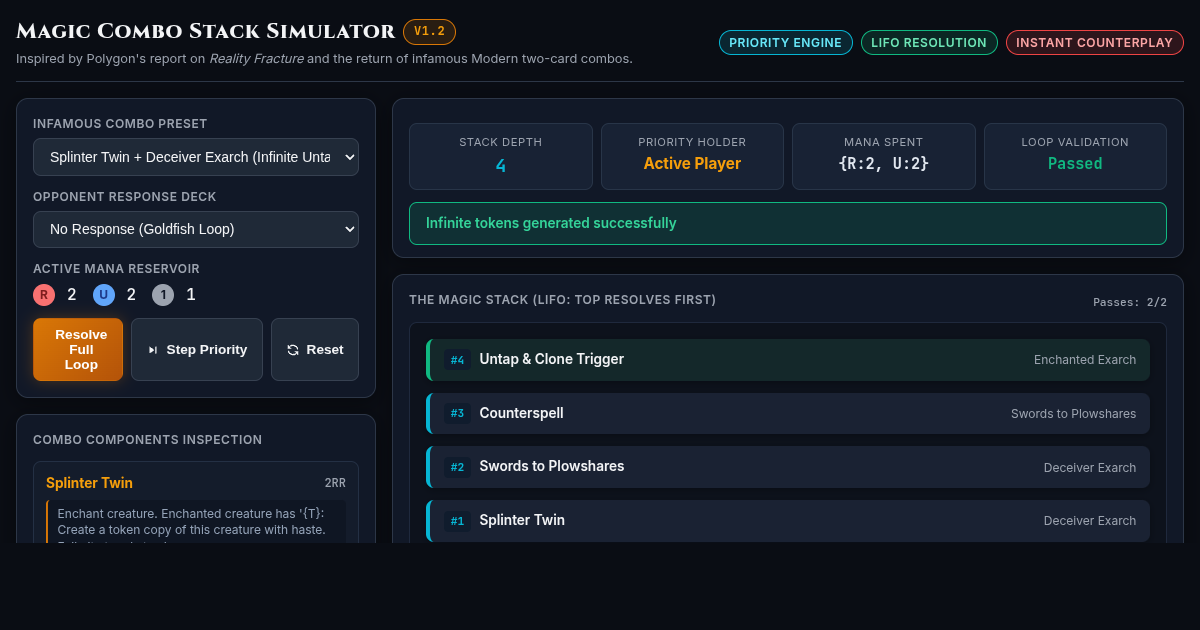Click 'The Magic Stack' section heading
The width and height of the screenshot is (1200, 630).
click(x=563, y=300)
